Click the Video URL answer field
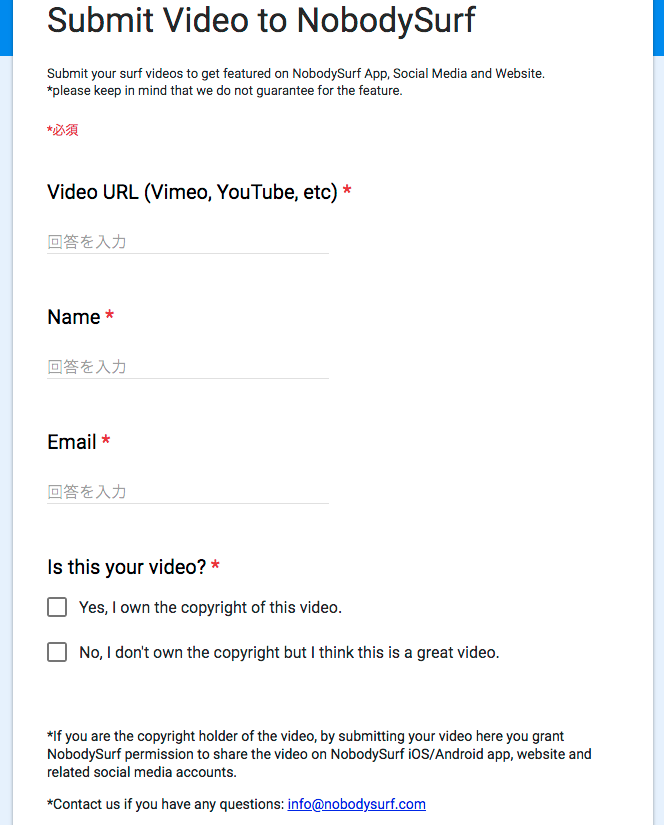This screenshot has width=664, height=825. coord(188,242)
